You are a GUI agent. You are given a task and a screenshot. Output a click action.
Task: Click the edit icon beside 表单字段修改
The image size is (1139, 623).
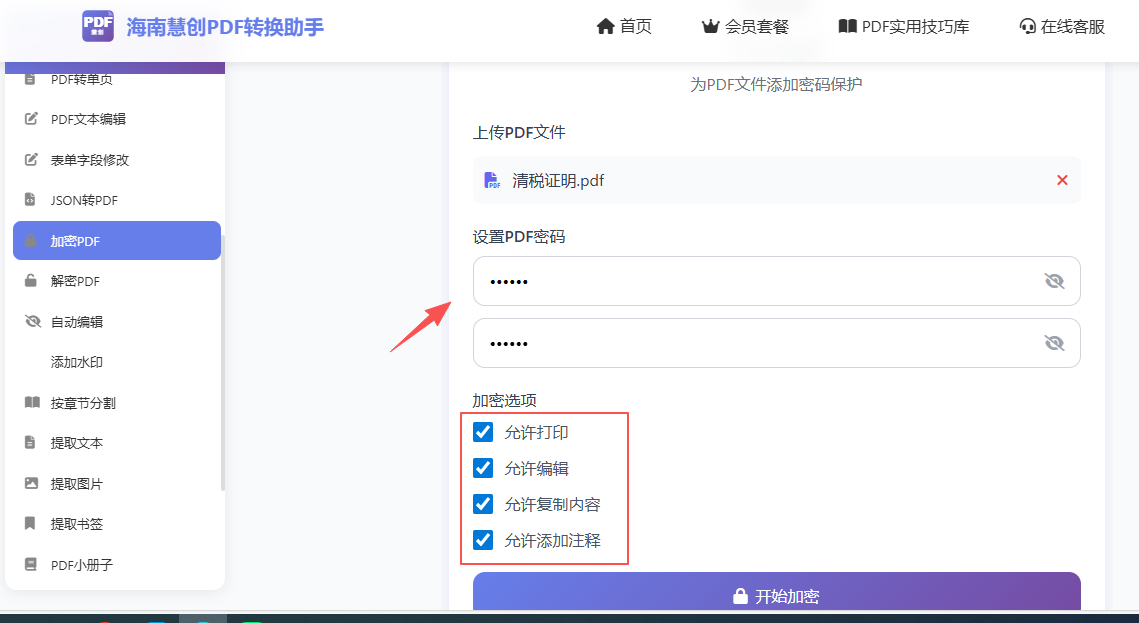pyautogui.click(x=31, y=159)
